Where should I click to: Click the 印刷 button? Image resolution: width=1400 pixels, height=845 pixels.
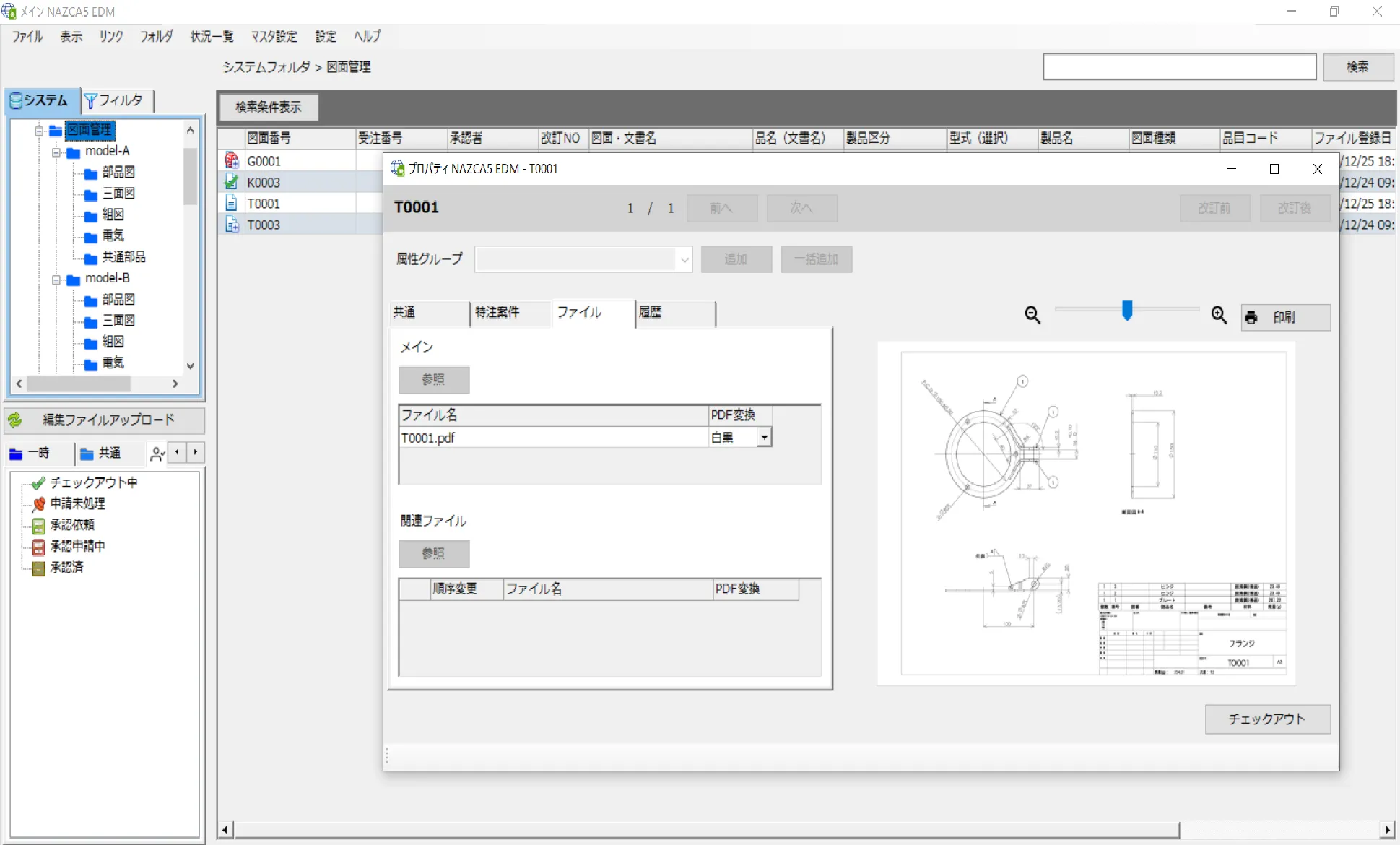coord(1285,317)
